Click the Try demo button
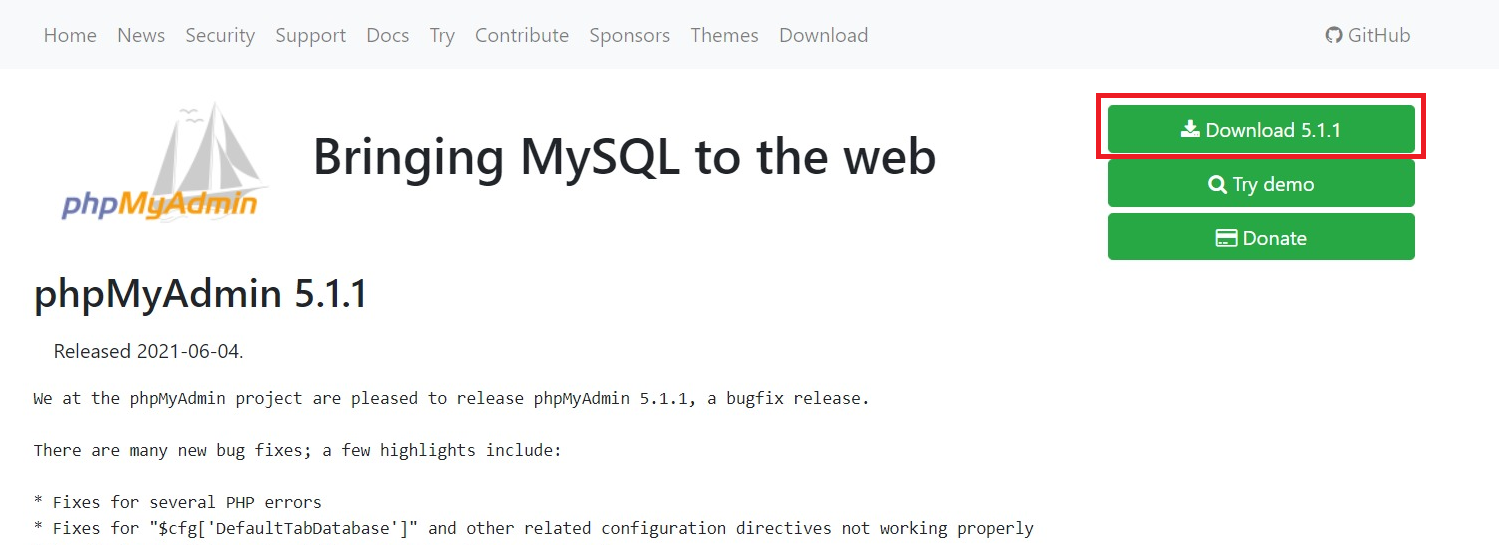Image resolution: width=1499 pixels, height=545 pixels. [x=1261, y=183]
